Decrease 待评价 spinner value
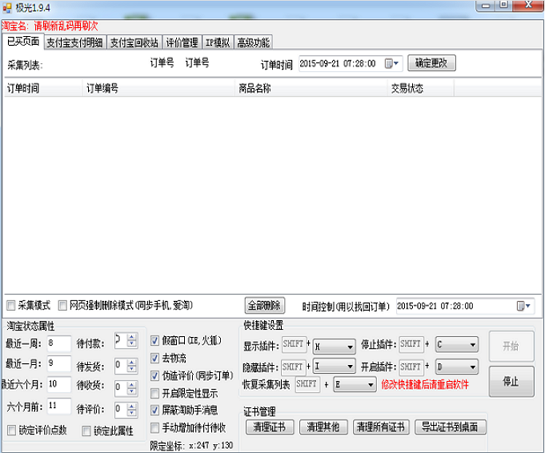 pyautogui.click(x=132, y=412)
